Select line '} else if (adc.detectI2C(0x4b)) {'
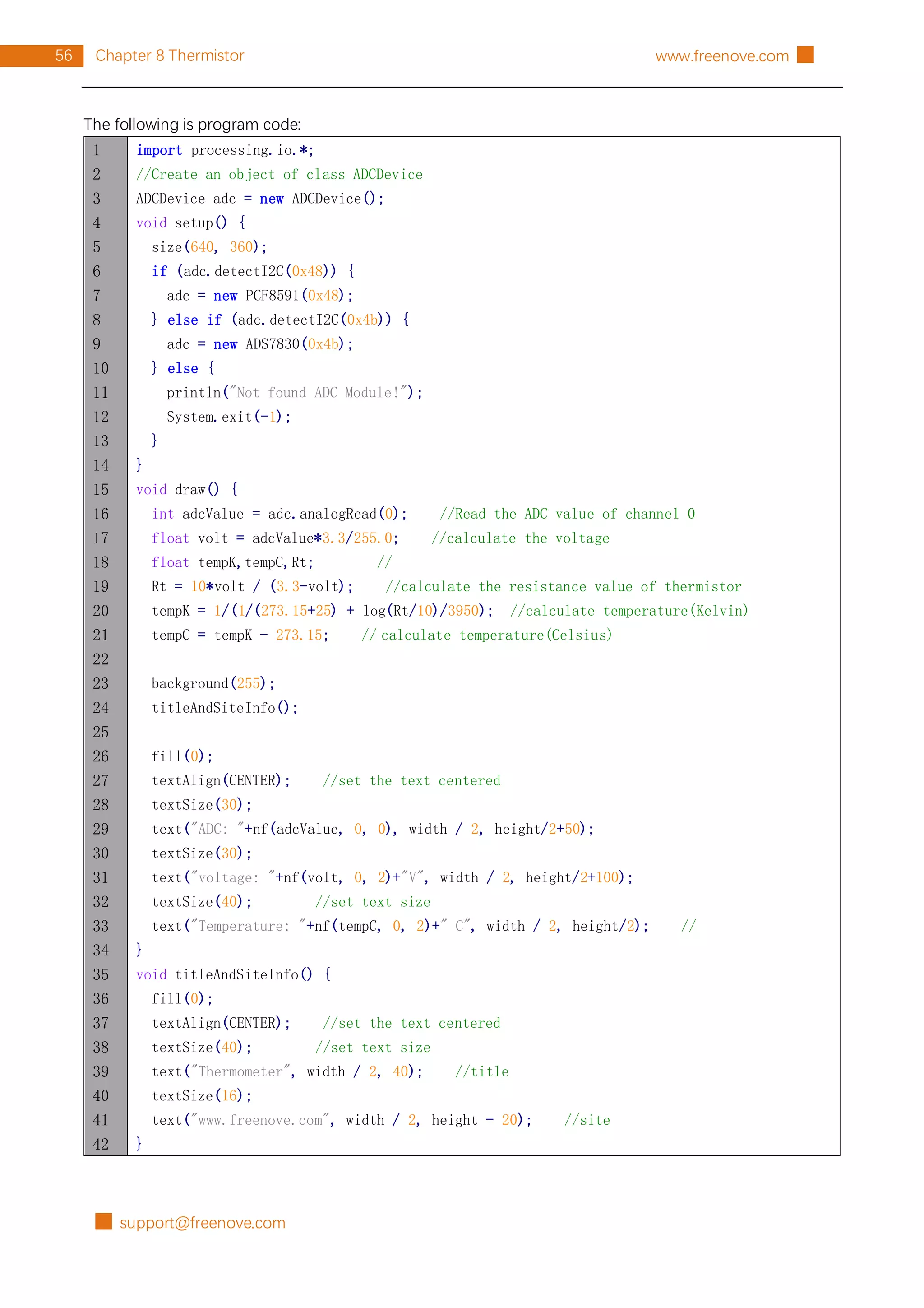924x1308 pixels. point(280,320)
